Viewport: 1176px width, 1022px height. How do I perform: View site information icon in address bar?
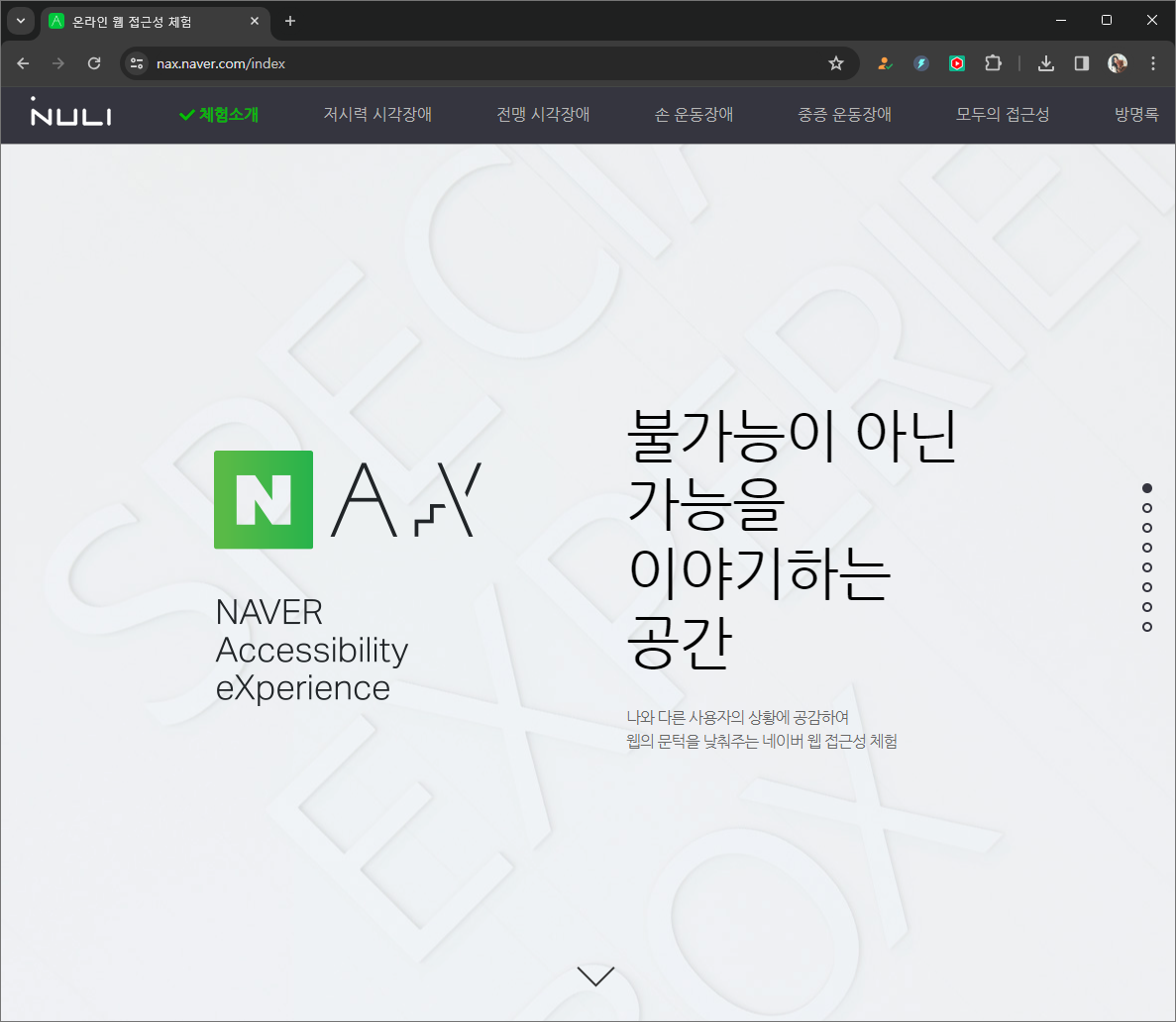tap(137, 63)
